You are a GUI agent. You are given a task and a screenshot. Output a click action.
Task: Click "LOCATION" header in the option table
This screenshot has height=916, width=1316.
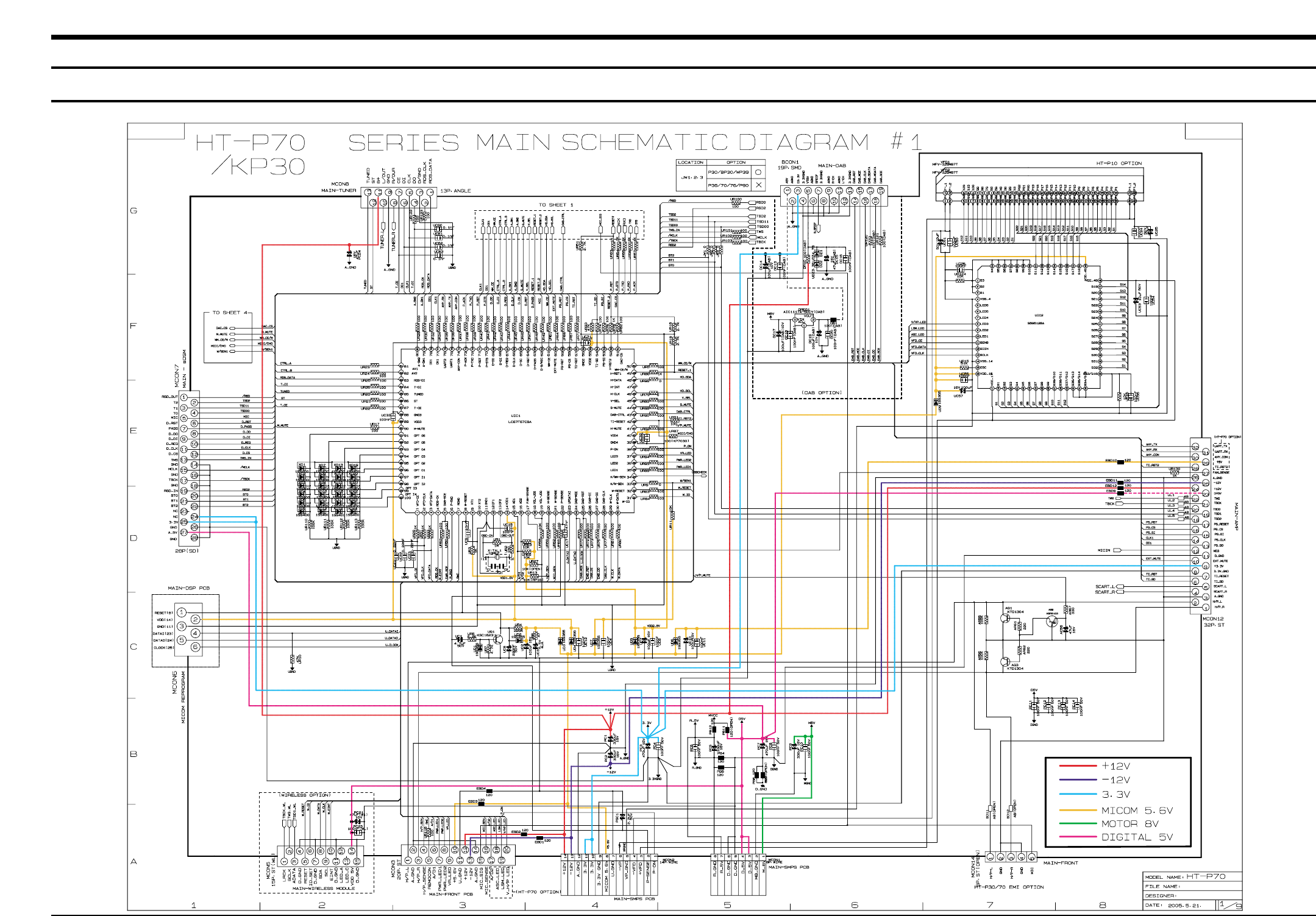pos(691,163)
